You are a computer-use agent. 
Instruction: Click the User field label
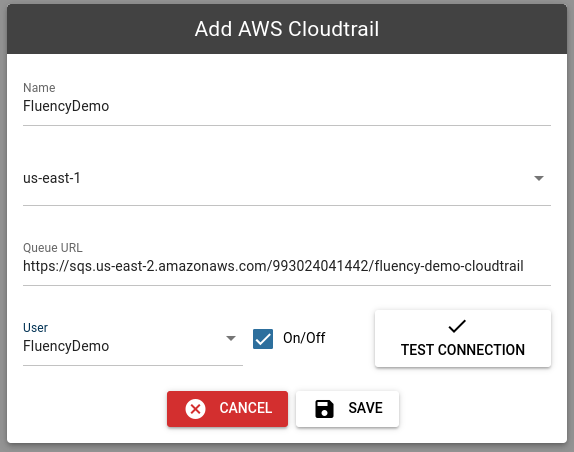(x=36, y=328)
